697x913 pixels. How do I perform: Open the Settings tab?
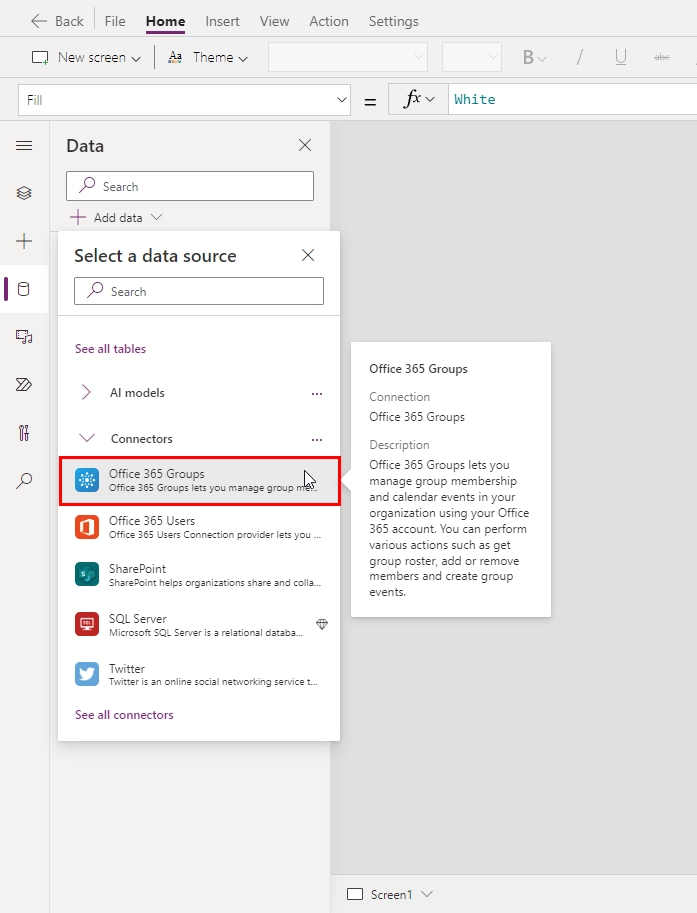(393, 21)
